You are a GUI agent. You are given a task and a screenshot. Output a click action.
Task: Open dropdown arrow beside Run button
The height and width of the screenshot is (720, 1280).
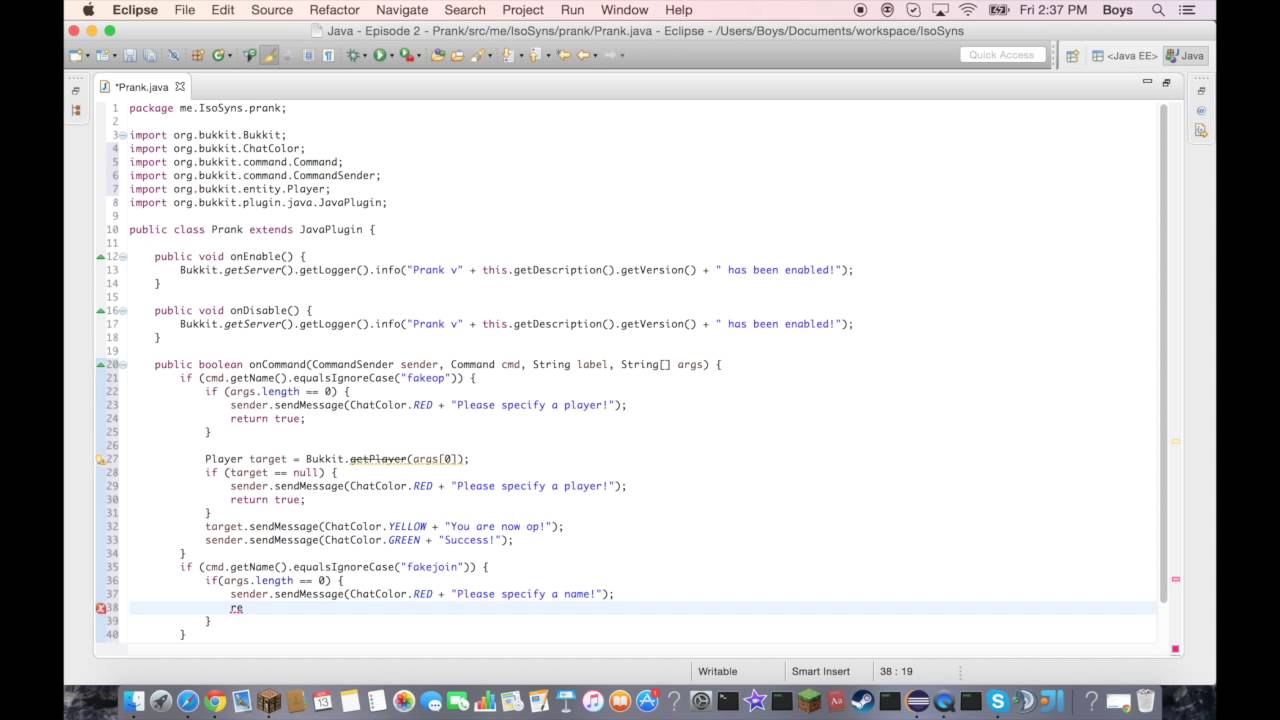point(392,56)
